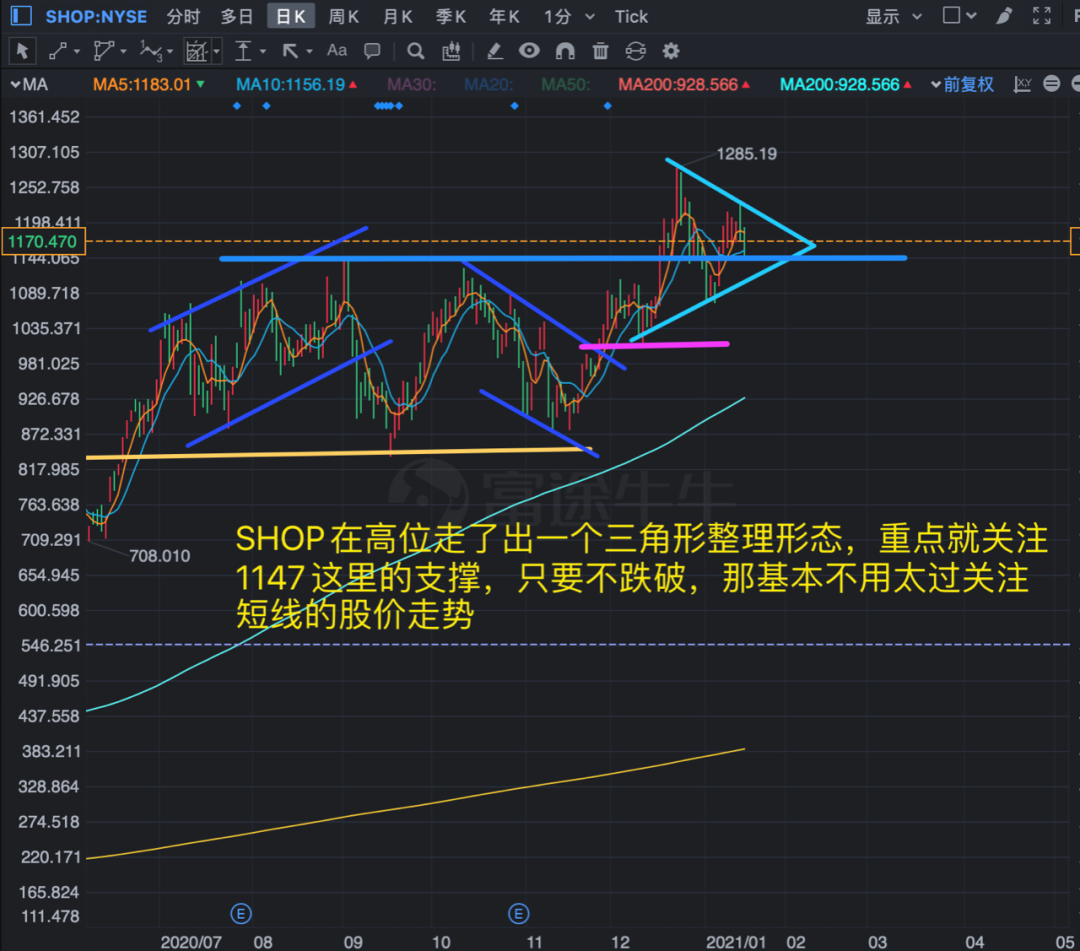Viewport: 1080px width, 951px height.
Task: Click the 708.010 low price label
Action: pos(160,556)
